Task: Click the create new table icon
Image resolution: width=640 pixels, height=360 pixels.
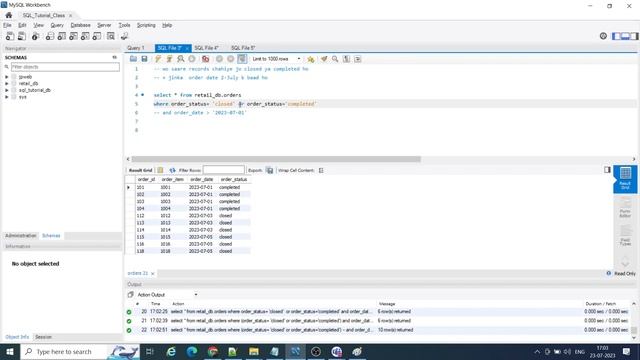Action: [61, 36]
